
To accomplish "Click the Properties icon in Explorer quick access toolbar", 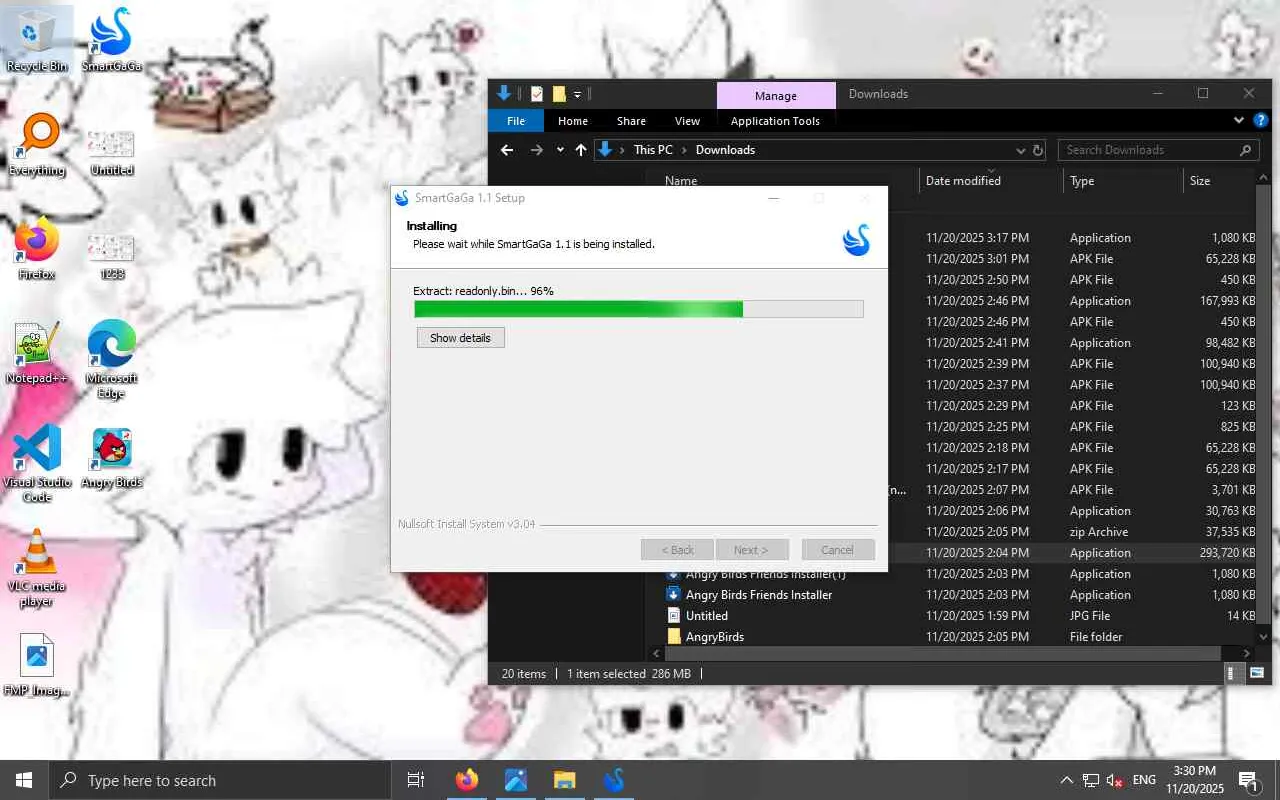I will point(537,94).
